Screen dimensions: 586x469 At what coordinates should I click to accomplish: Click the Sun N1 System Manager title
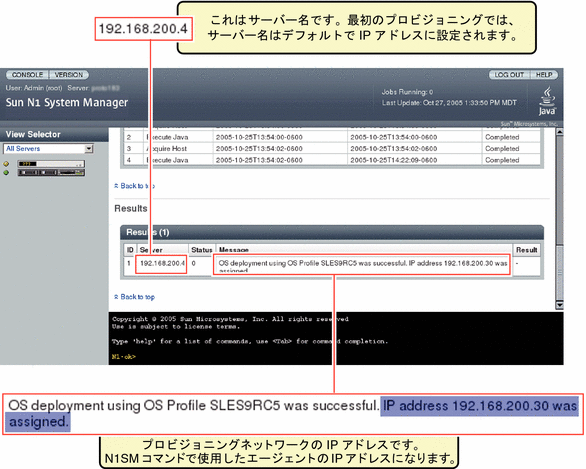[67, 102]
